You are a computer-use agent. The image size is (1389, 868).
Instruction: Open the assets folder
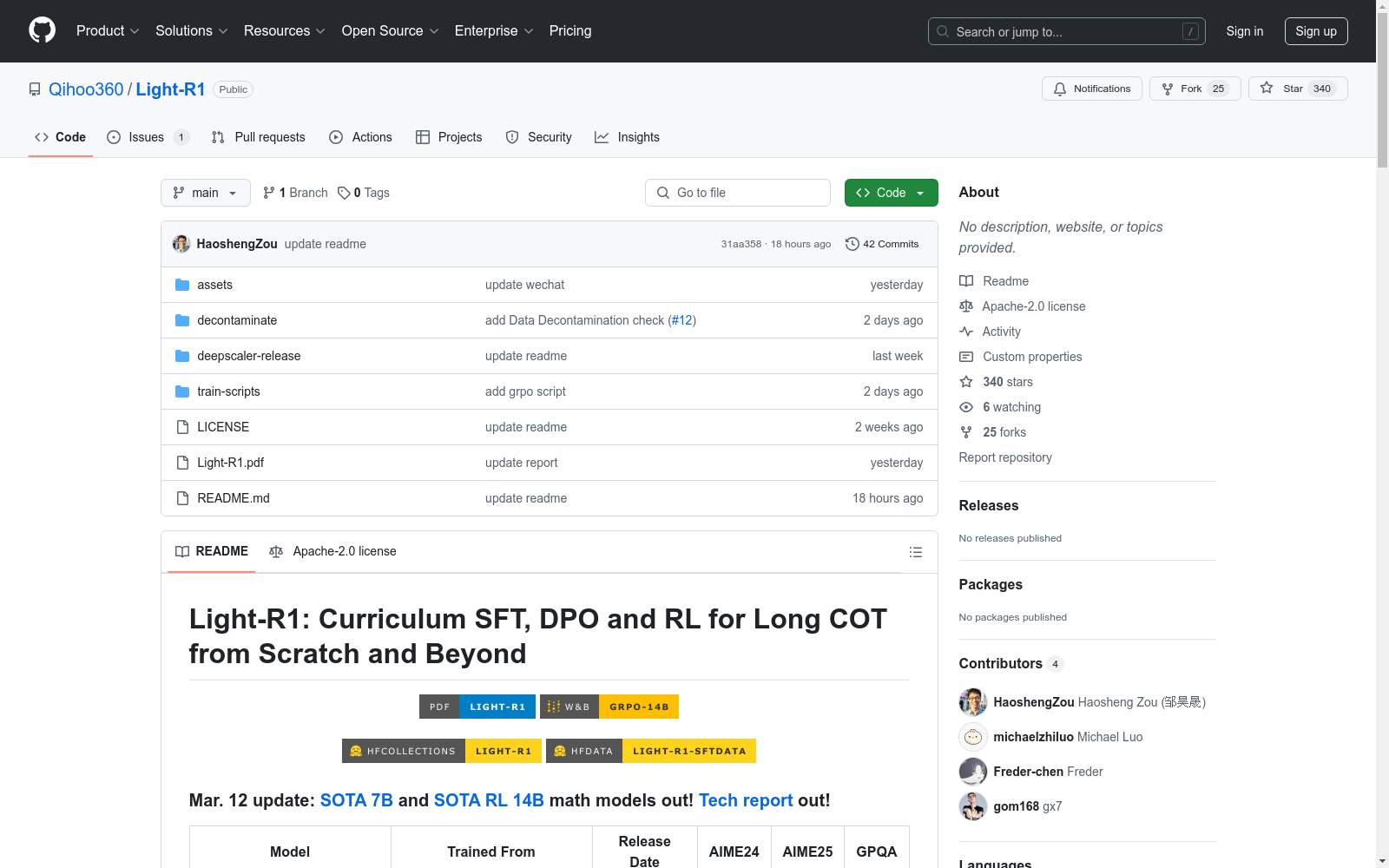click(214, 285)
